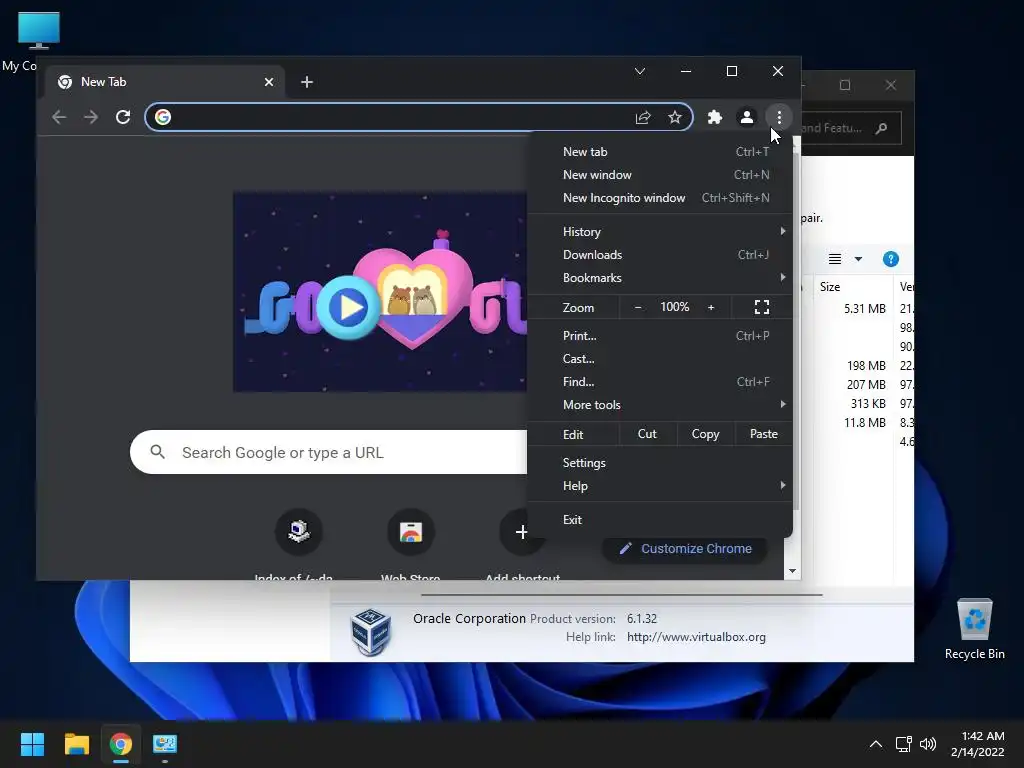The image size is (1024, 768).
Task: Expand the More tools submenu
Action: (660, 405)
